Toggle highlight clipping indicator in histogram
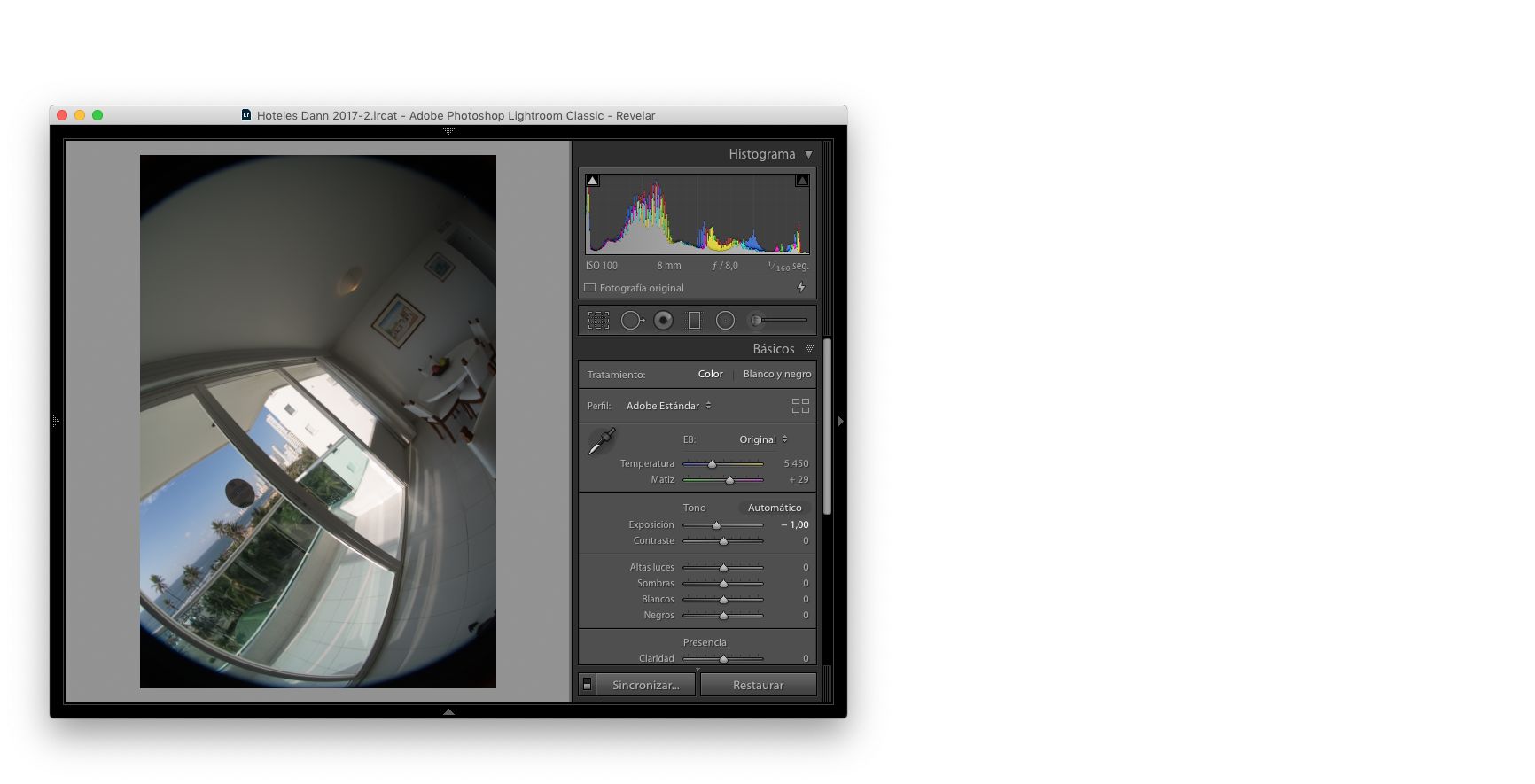The height and width of the screenshot is (784, 1535). (x=802, y=181)
